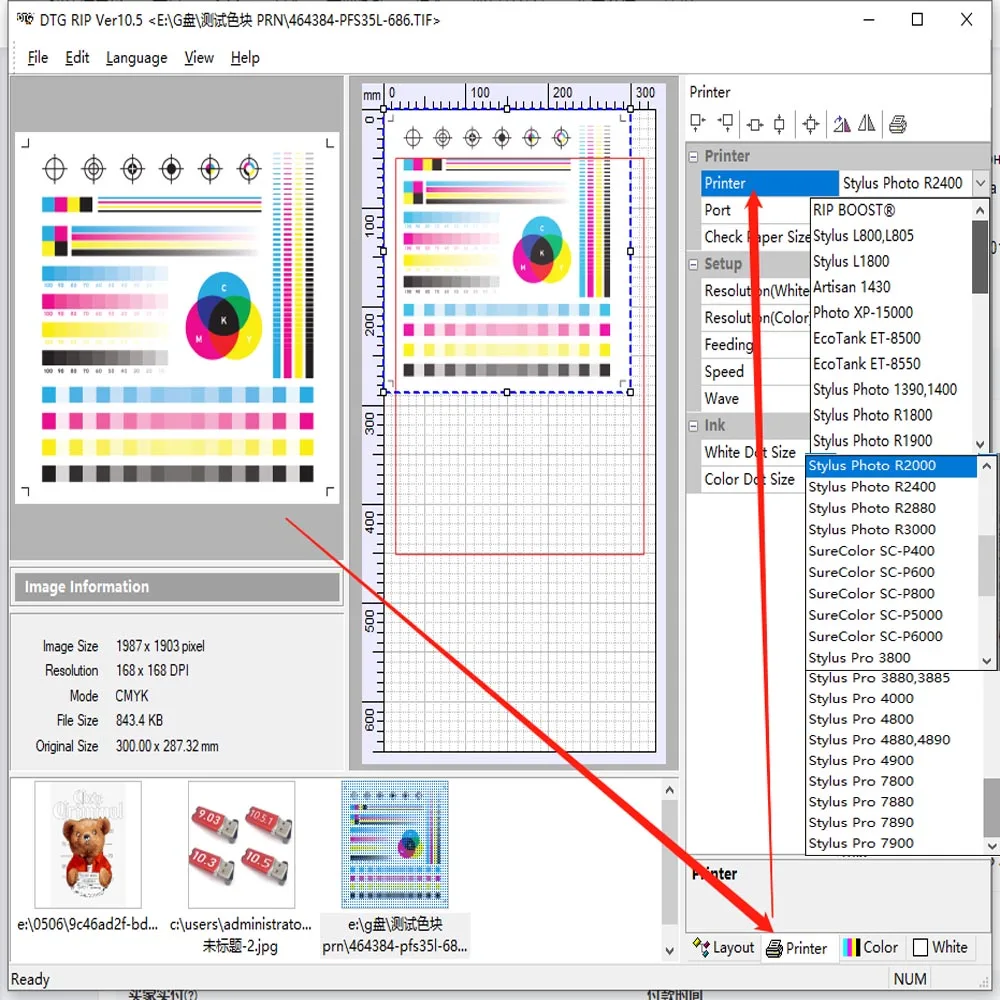Collapse the Ink property group
Screen dimensions: 1000x1000
(x=693, y=425)
